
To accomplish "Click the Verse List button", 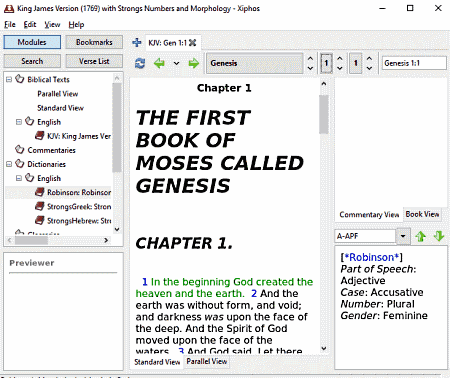I will click(94, 61).
